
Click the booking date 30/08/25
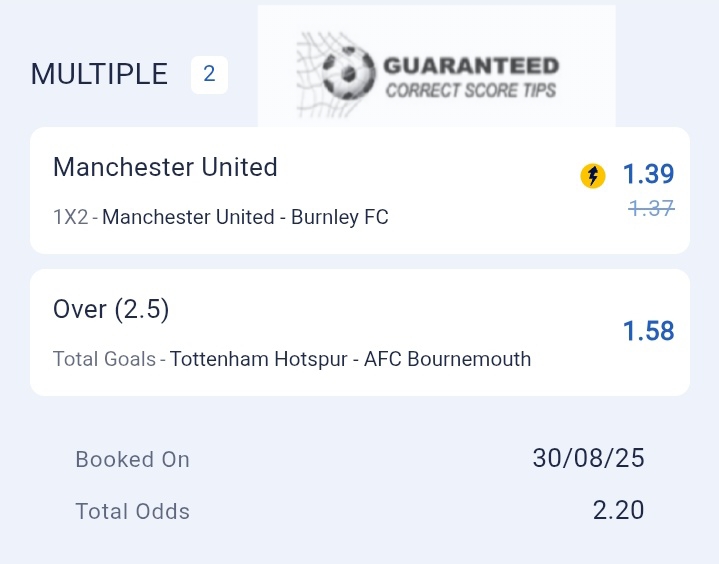[x=588, y=458]
